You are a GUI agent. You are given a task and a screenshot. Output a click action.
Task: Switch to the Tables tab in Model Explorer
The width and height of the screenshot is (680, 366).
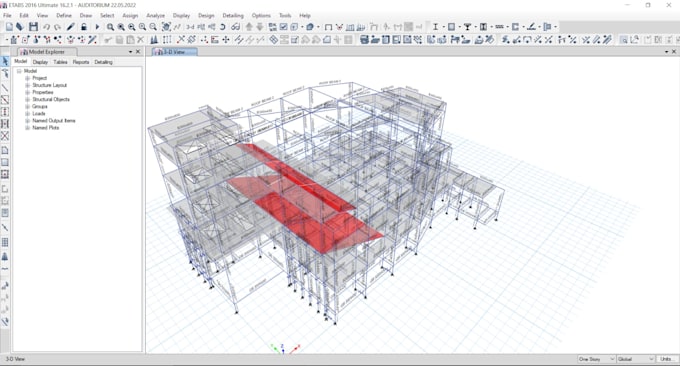point(60,62)
